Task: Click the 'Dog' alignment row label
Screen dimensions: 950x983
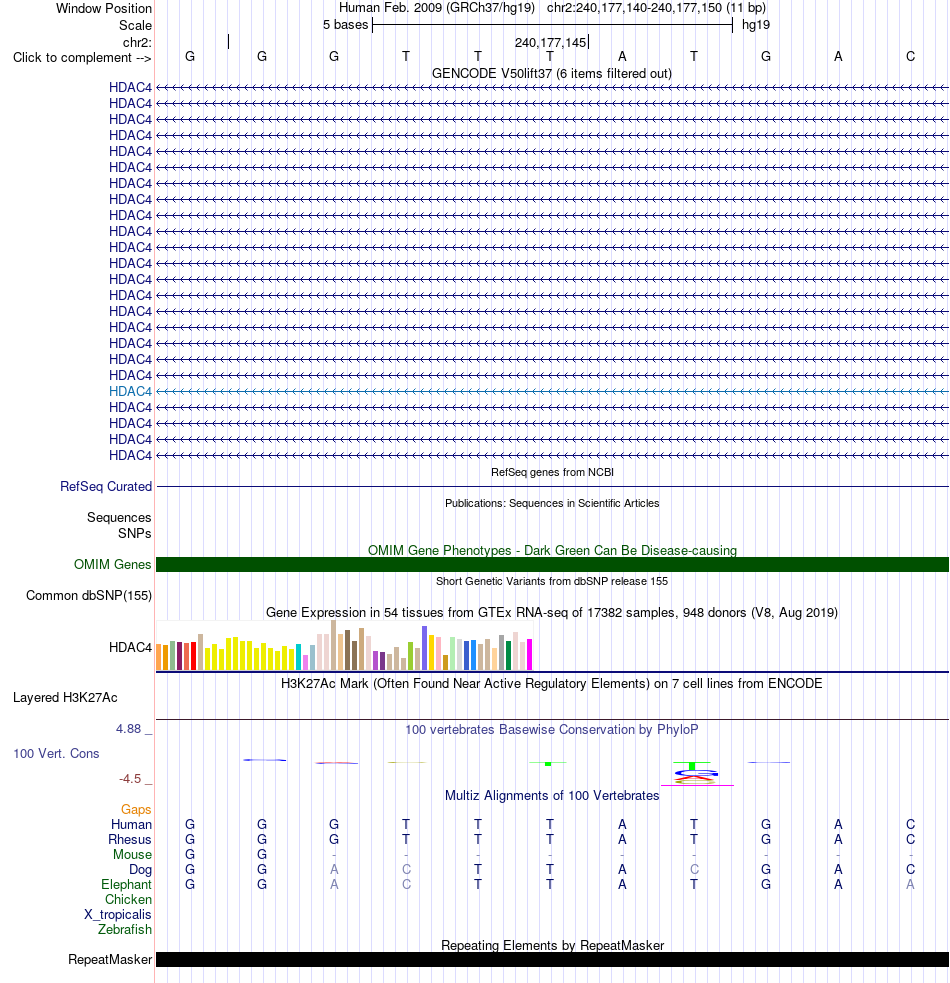Action: click(140, 870)
